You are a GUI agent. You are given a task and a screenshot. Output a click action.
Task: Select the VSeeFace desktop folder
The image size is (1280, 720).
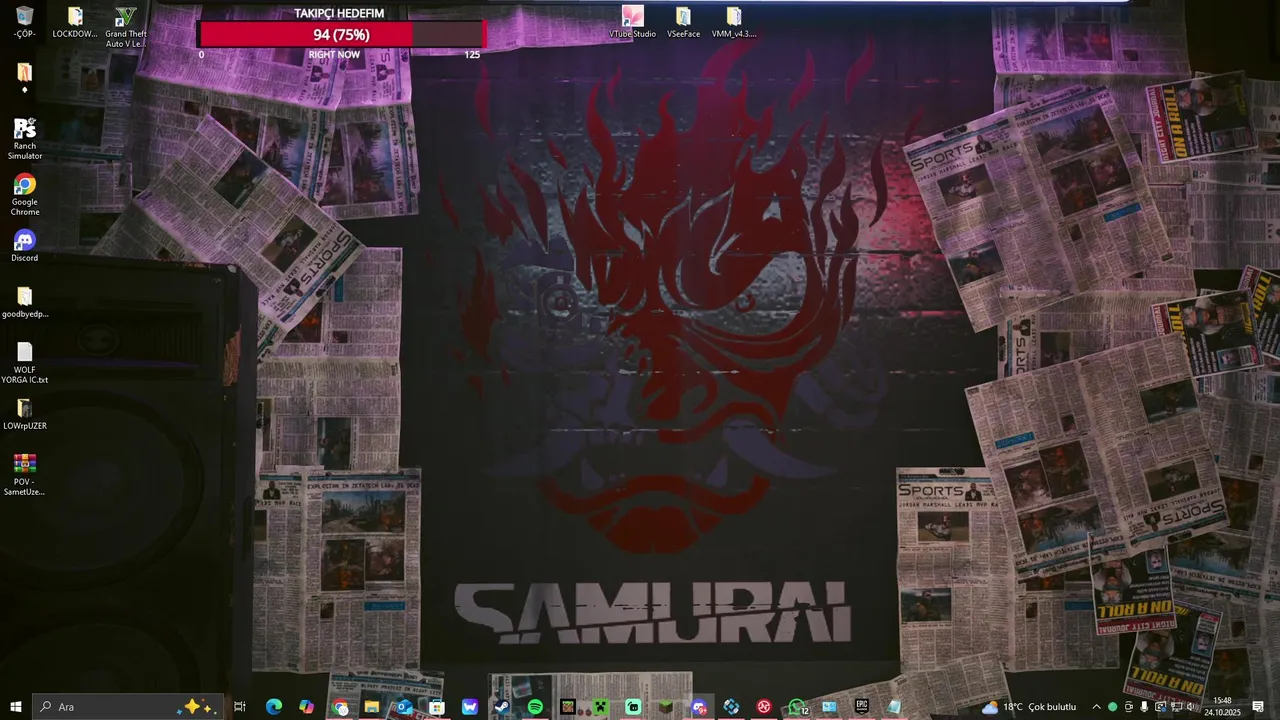683,22
